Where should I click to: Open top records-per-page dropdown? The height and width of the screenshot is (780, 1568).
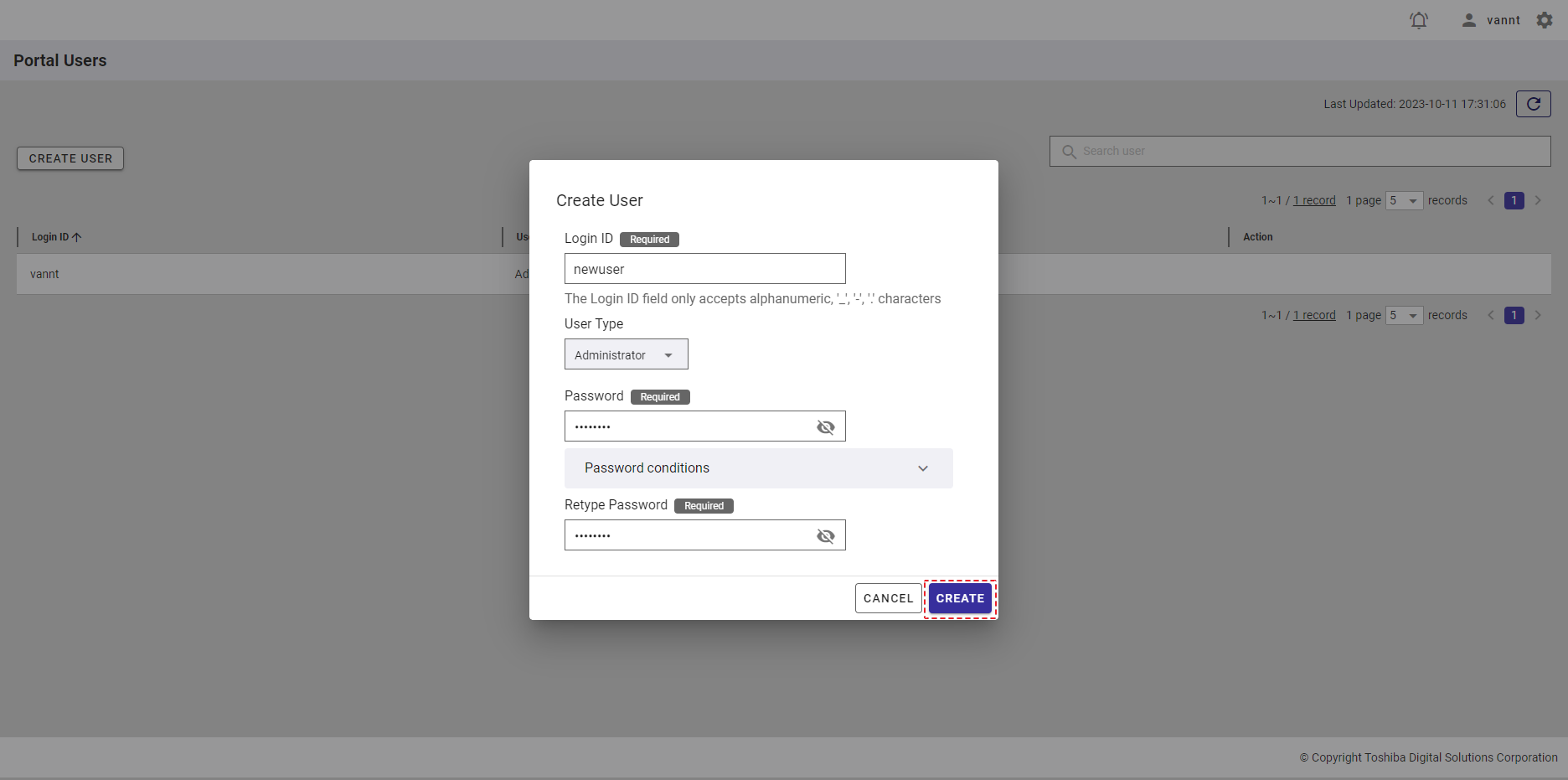[x=1404, y=200]
